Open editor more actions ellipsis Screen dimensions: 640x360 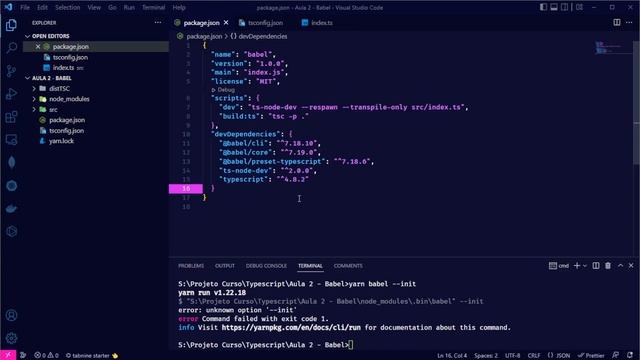[629, 22]
